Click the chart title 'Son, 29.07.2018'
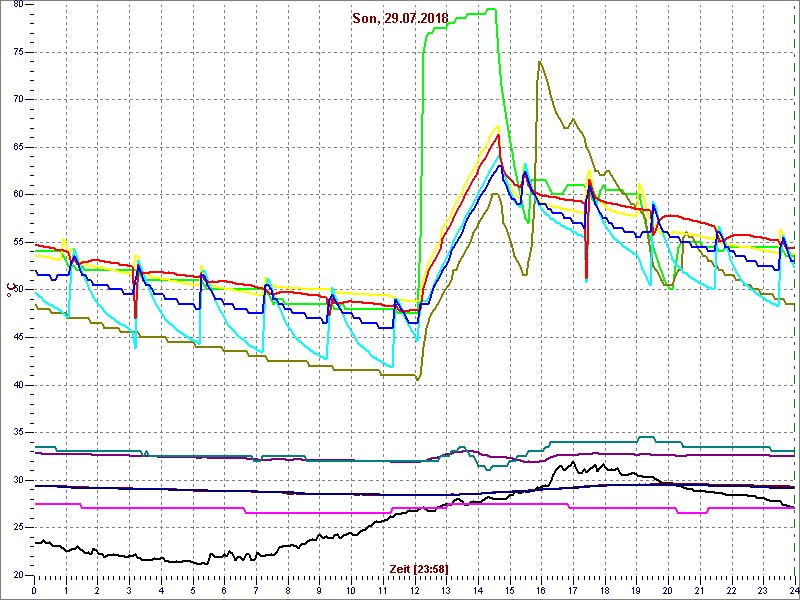The image size is (800, 600). (400, 18)
